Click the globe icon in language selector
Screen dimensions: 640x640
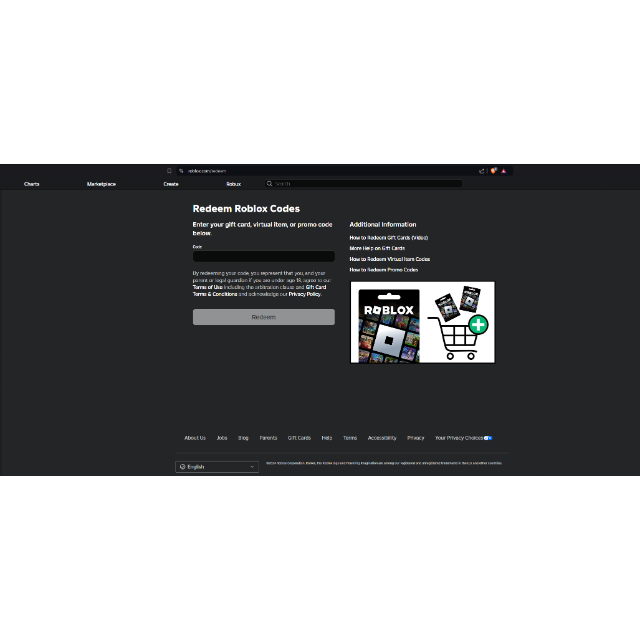pyautogui.click(x=182, y=467)
